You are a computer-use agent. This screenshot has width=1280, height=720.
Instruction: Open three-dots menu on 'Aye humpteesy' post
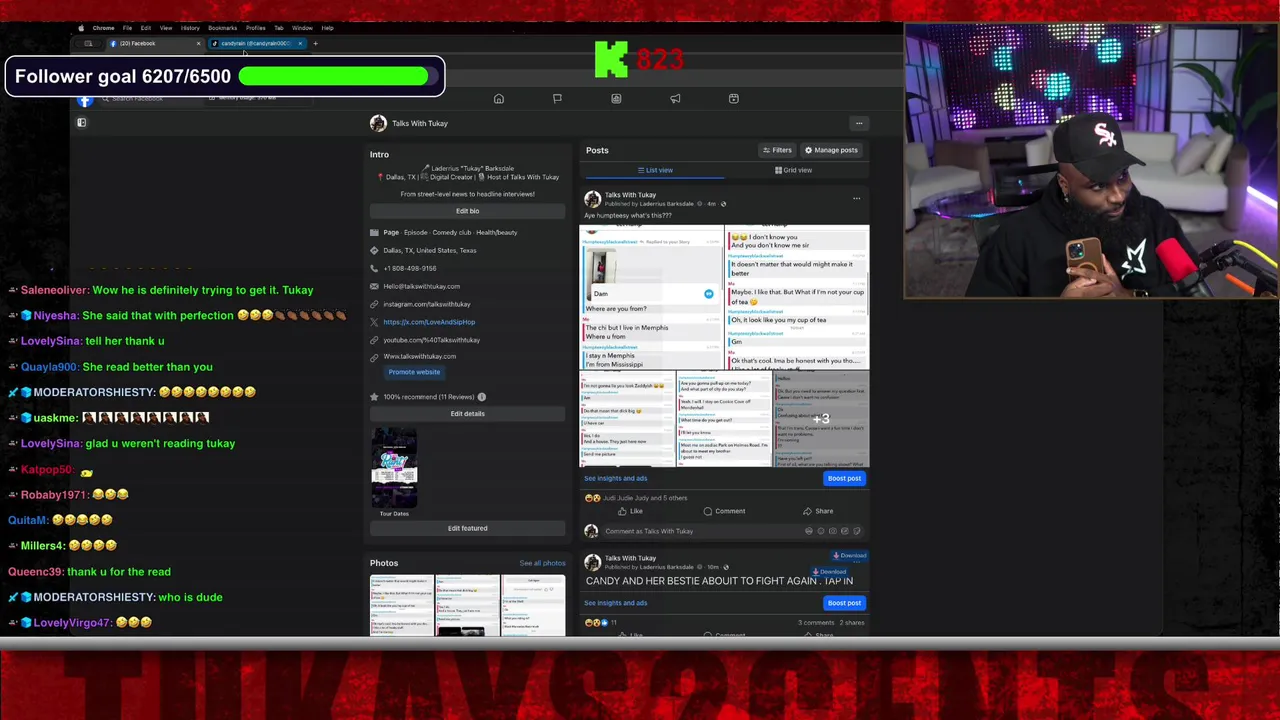pos(856,198)
